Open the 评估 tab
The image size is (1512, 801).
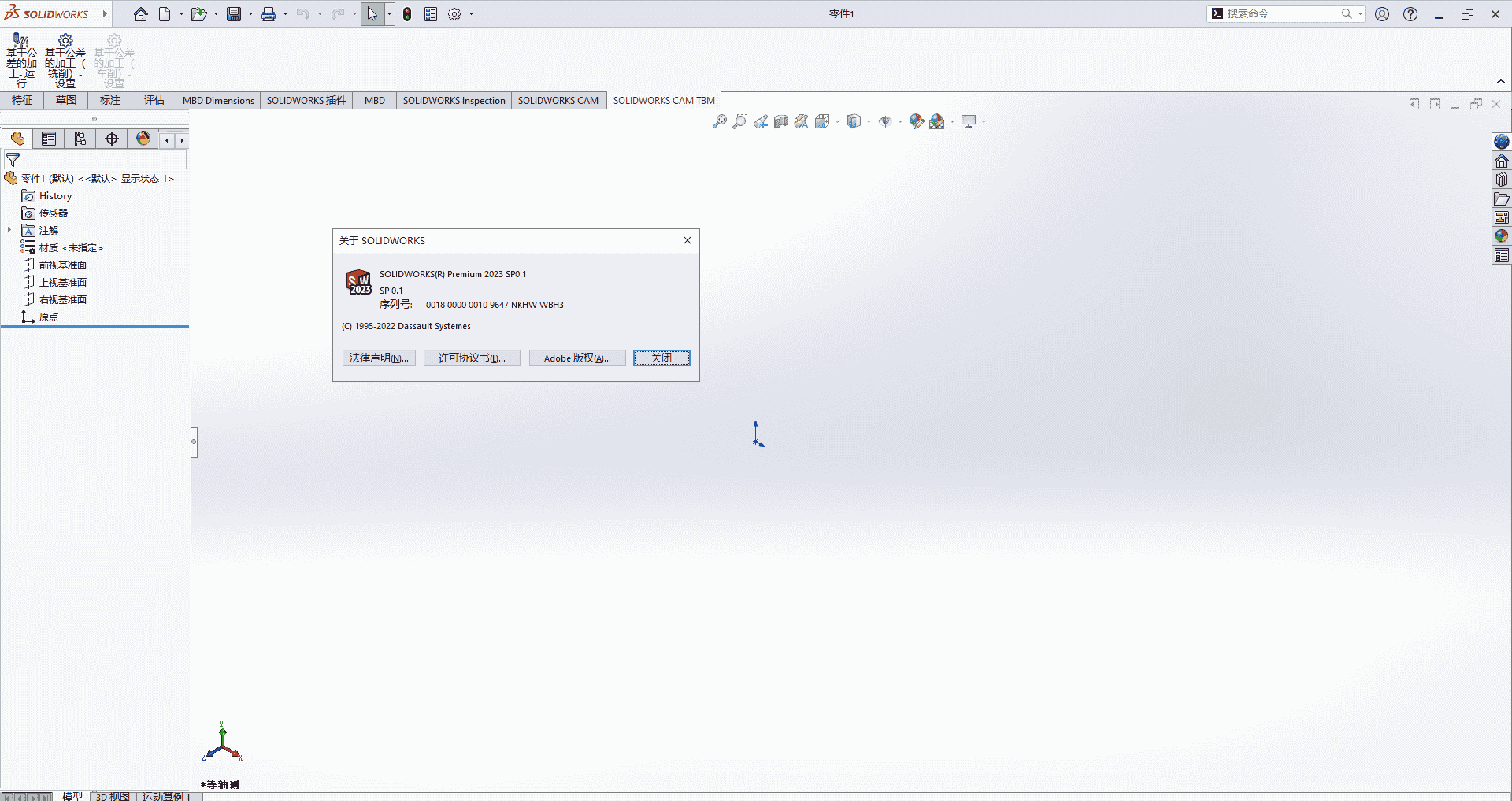click(x=154, y=100)
